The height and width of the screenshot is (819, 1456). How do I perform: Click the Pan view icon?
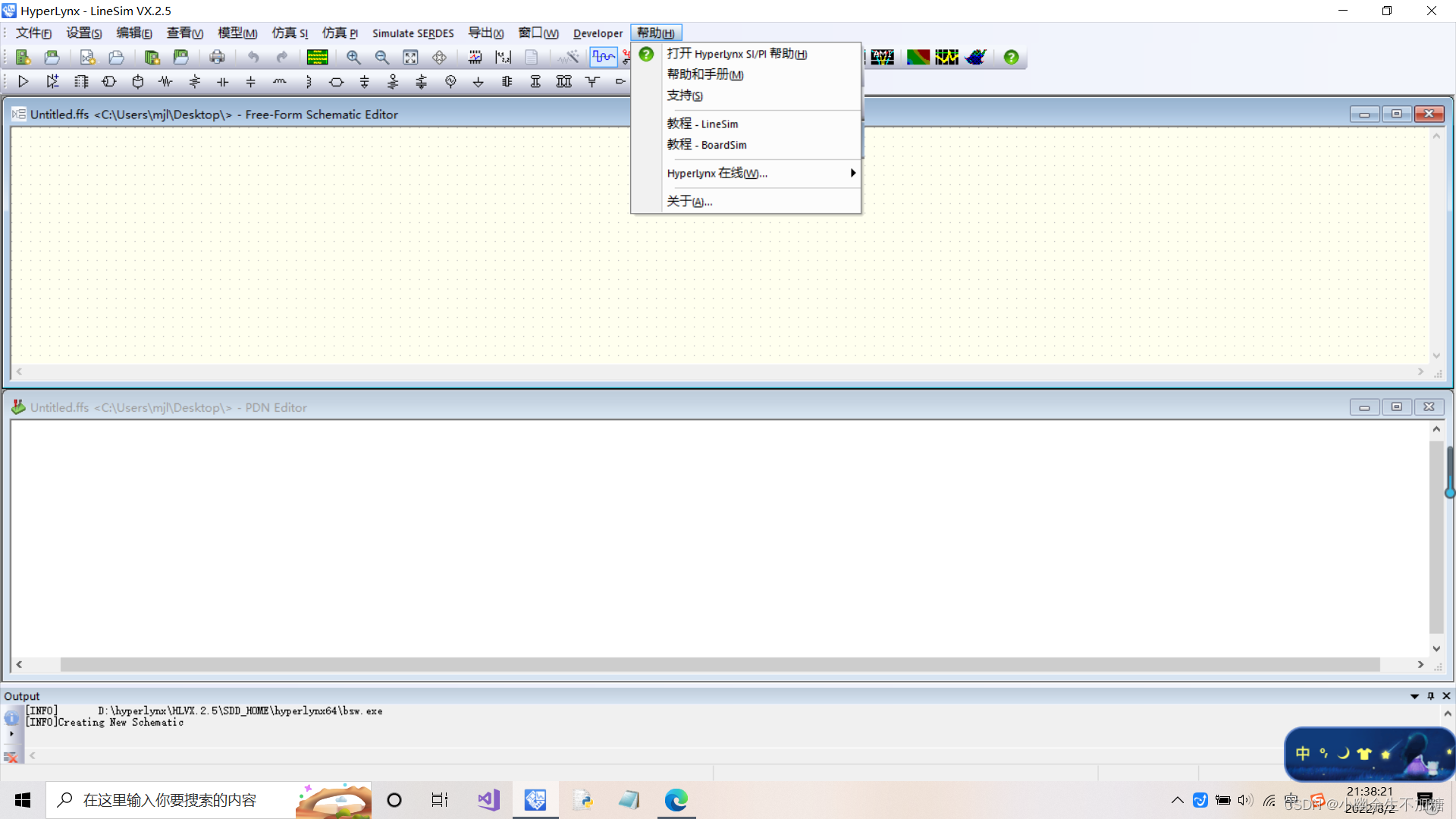[x=439, y=57]
